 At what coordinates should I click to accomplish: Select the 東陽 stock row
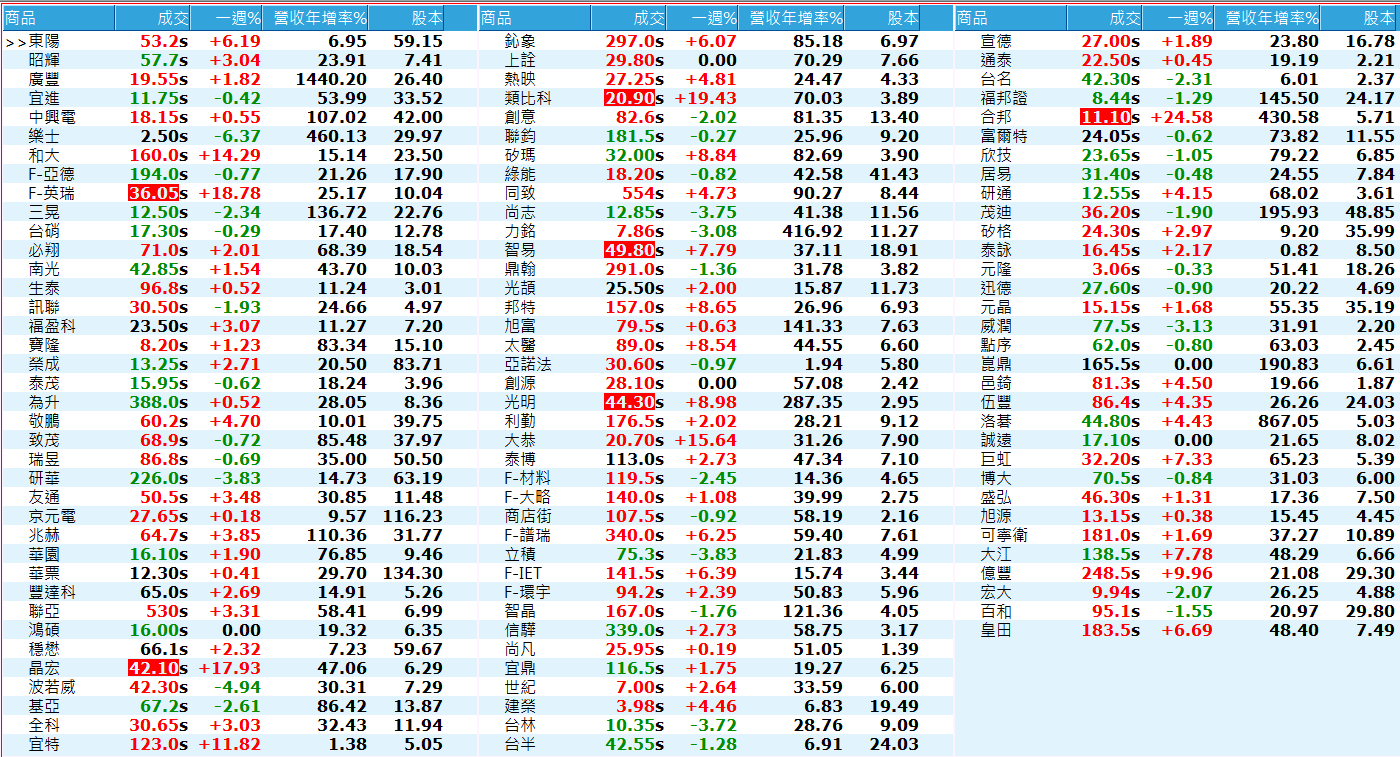click(44, 41)
